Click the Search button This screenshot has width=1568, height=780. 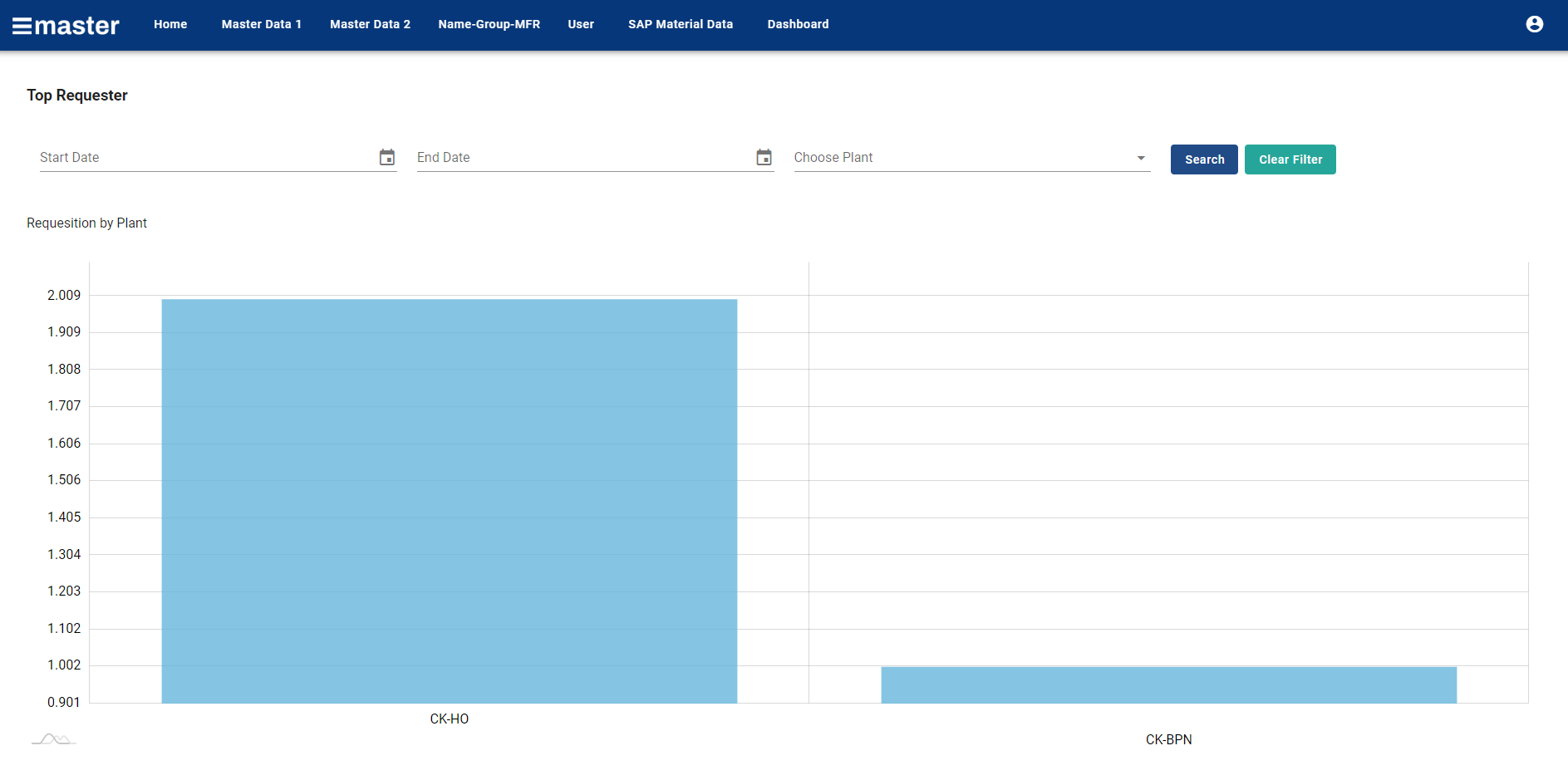[1203, 159]
